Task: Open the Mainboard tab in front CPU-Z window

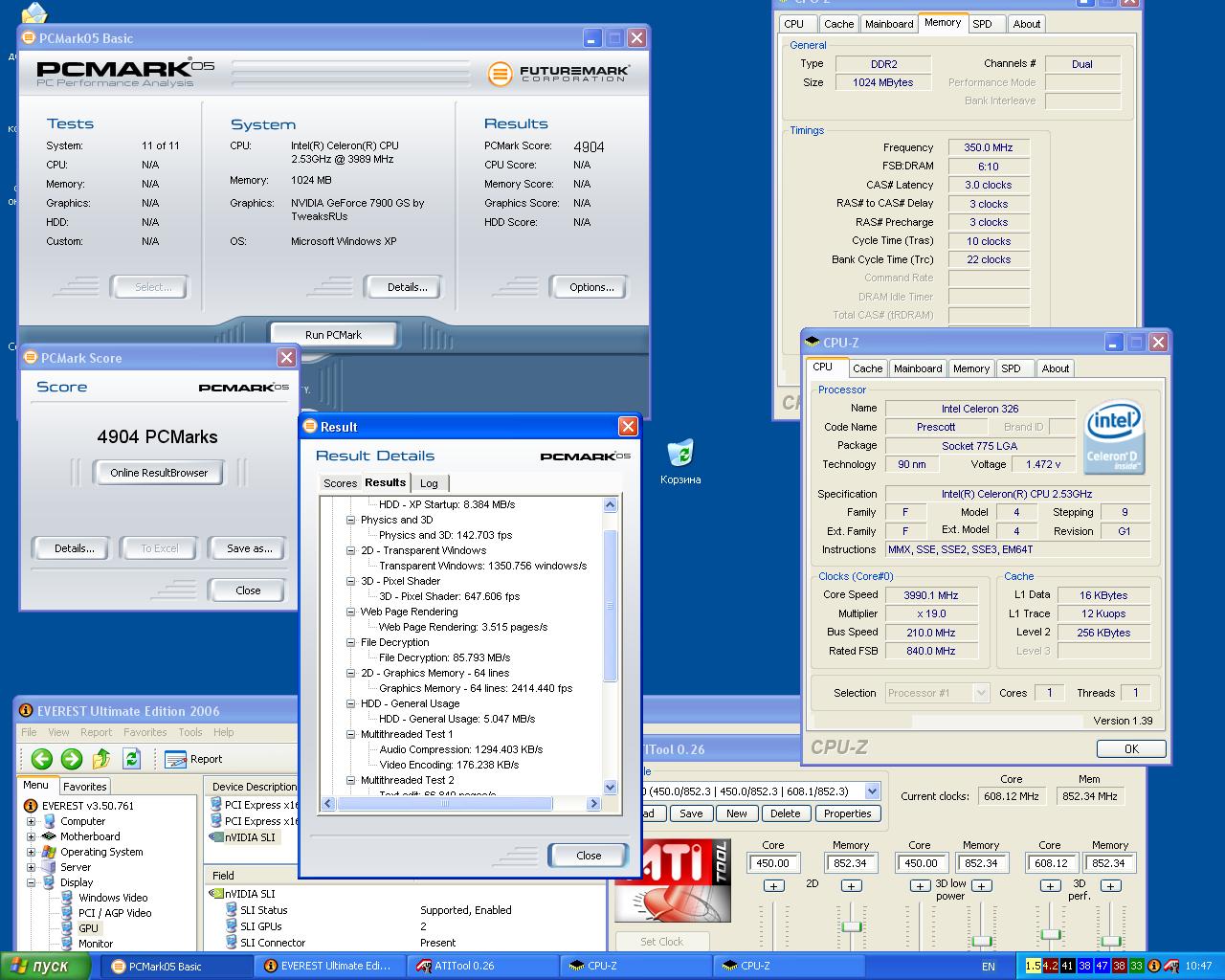Action: point(917,368)
